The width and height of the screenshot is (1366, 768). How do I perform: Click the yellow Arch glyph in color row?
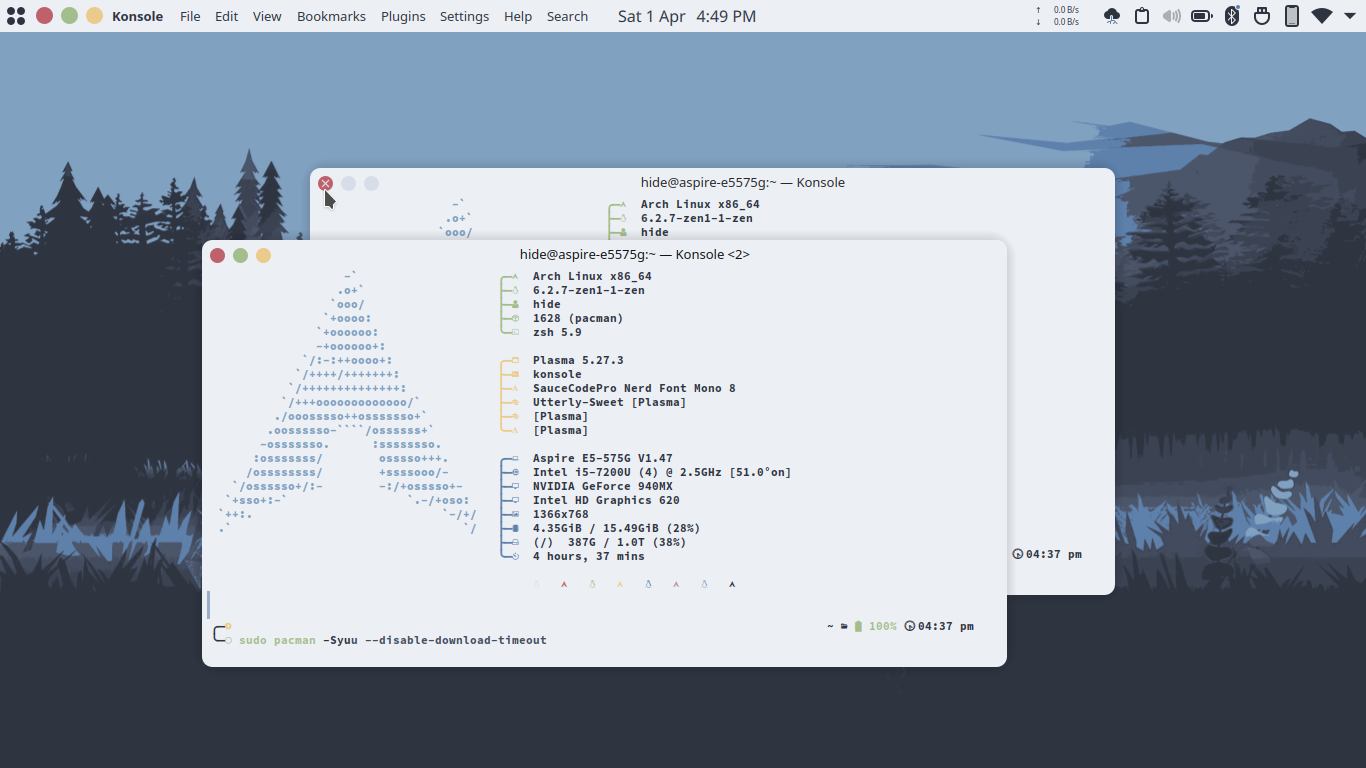pos(620,584)
